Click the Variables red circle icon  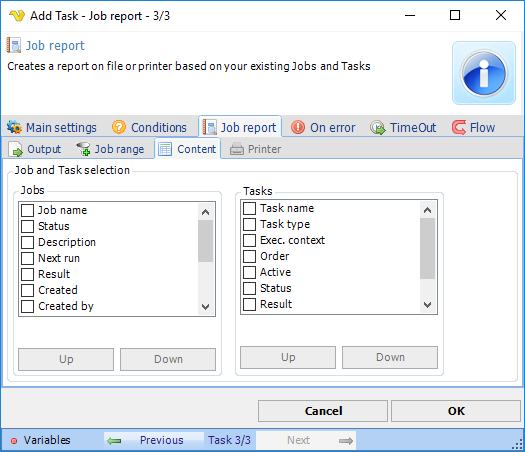14,441
